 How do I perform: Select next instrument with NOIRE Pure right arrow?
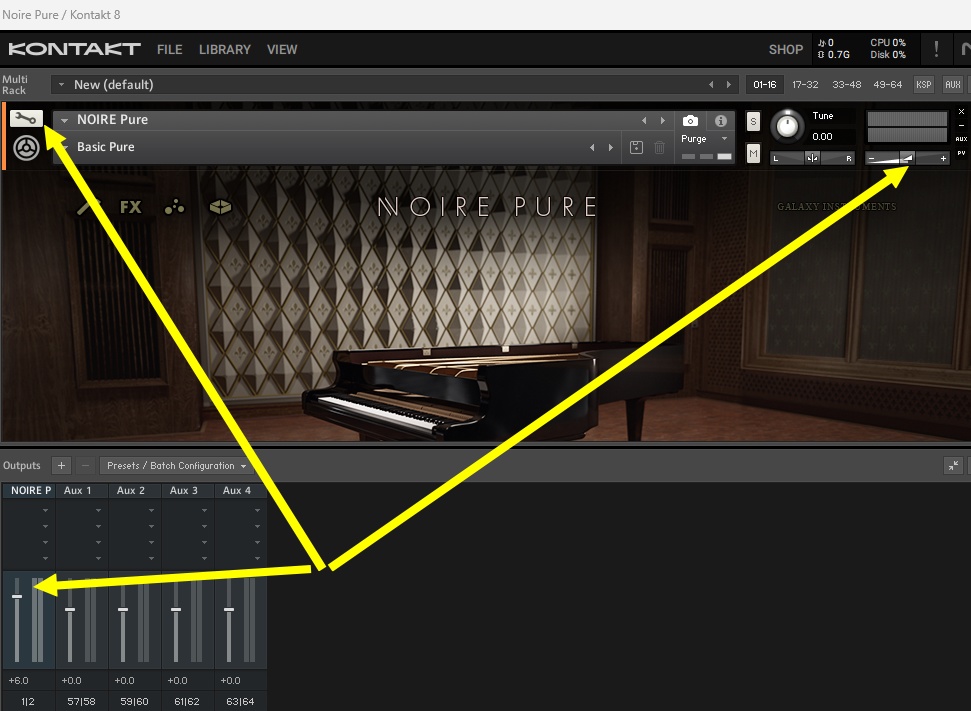[x=663, y=120]
